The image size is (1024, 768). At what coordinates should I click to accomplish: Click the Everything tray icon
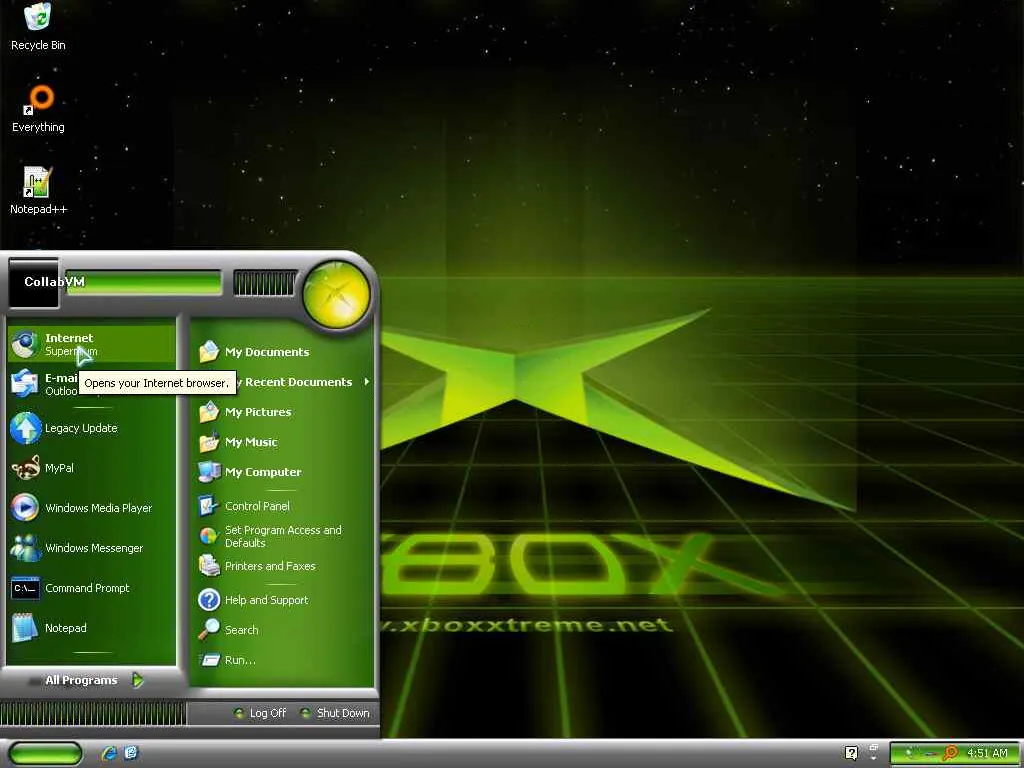[x=950, y=754]
